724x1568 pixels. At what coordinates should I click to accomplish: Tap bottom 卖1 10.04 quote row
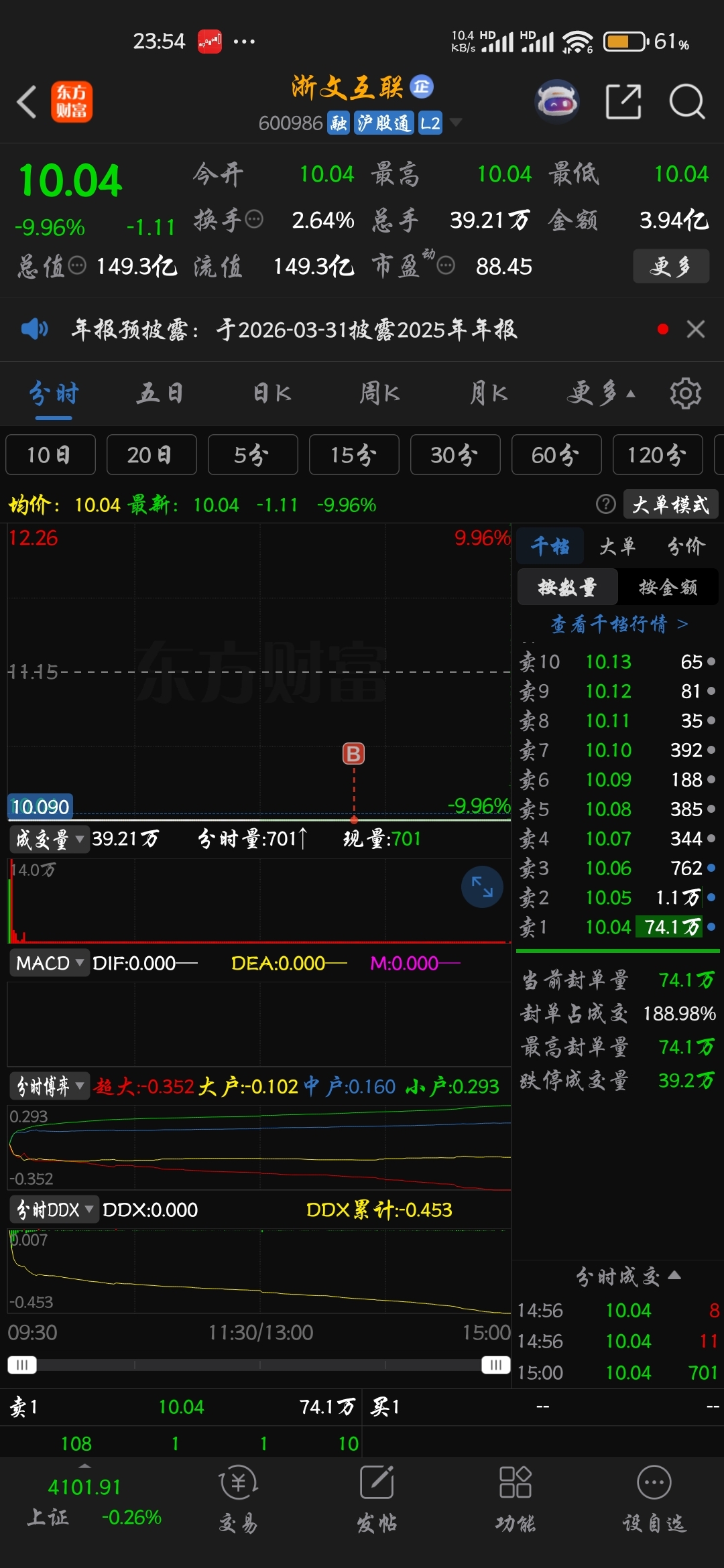(x=181, y=1407)
